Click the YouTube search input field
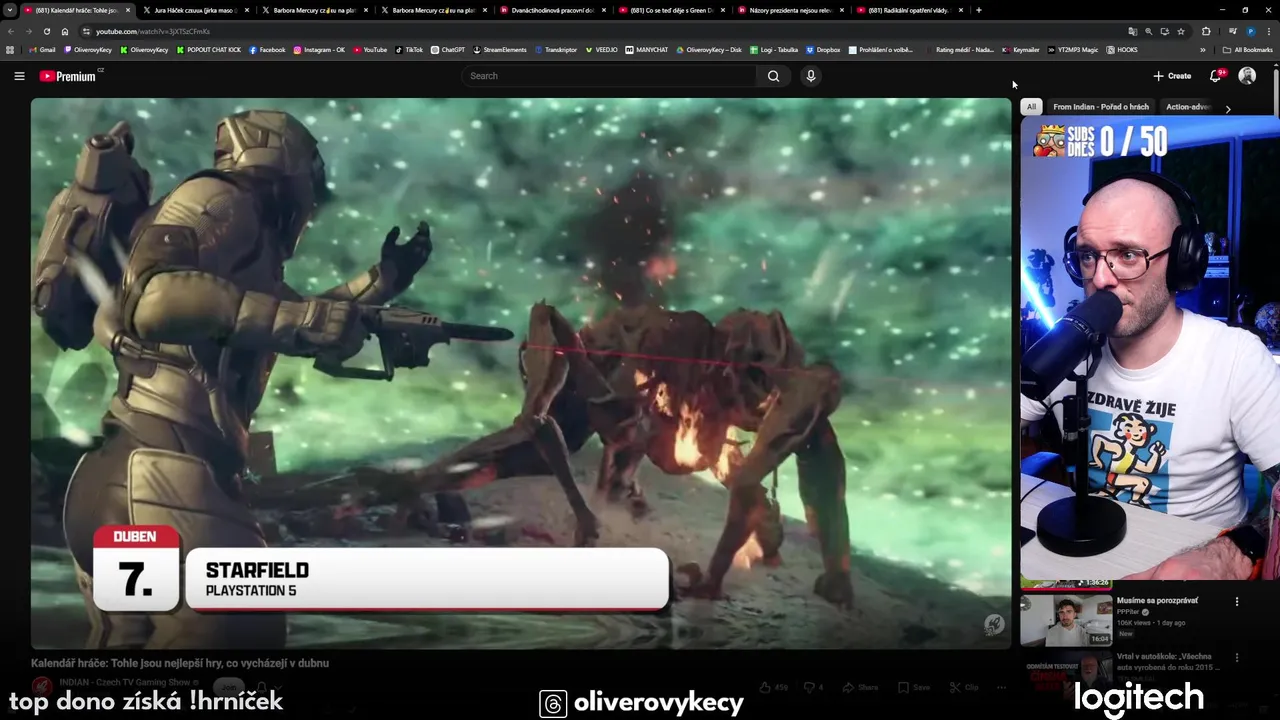Viewport: 1280px width, 720px height. coord(609,76)
